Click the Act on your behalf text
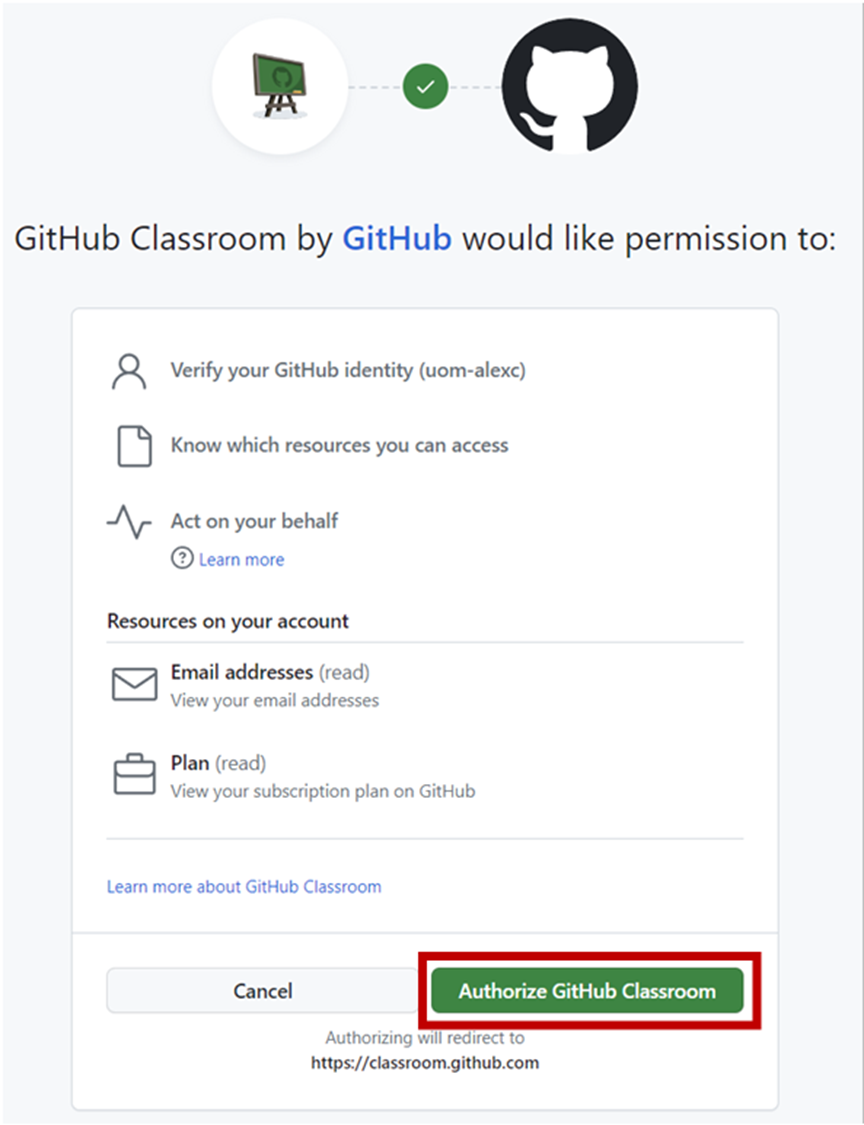Image resolution: width=864 pixels, height=1125 pixels. [254, 521]
